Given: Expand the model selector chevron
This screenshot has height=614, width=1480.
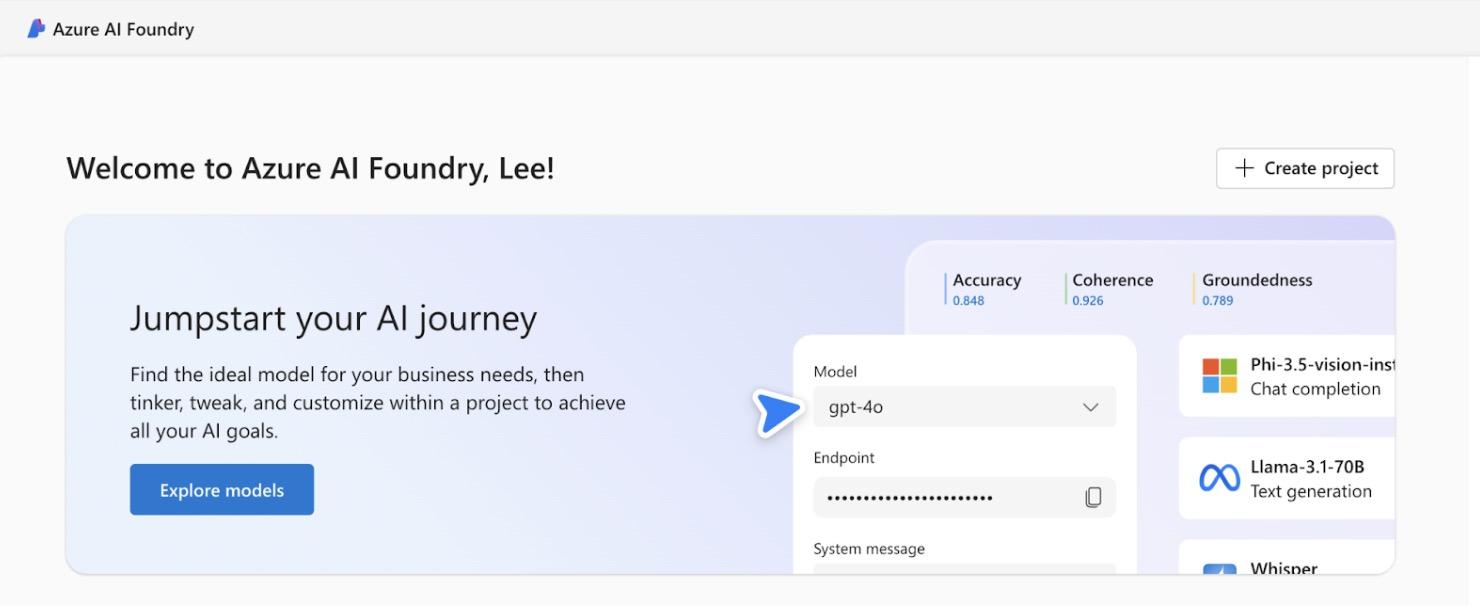Looking at the screenshot, I should pos(1089,406).
